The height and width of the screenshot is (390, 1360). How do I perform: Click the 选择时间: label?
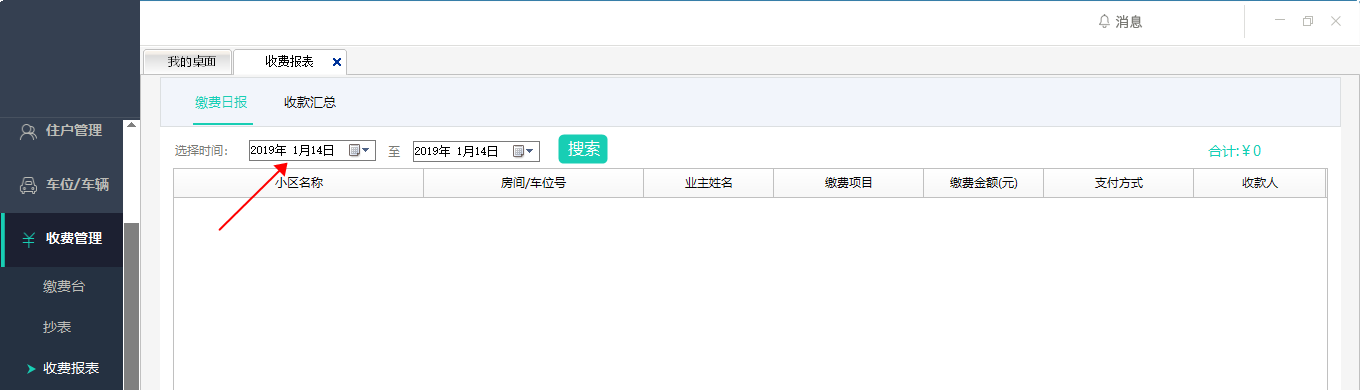[201, 151]
